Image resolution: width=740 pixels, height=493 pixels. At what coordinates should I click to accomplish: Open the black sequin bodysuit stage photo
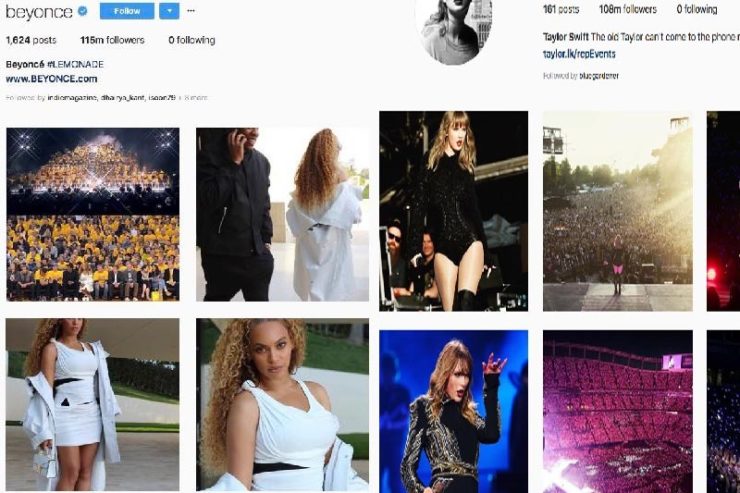coord(454,211)
